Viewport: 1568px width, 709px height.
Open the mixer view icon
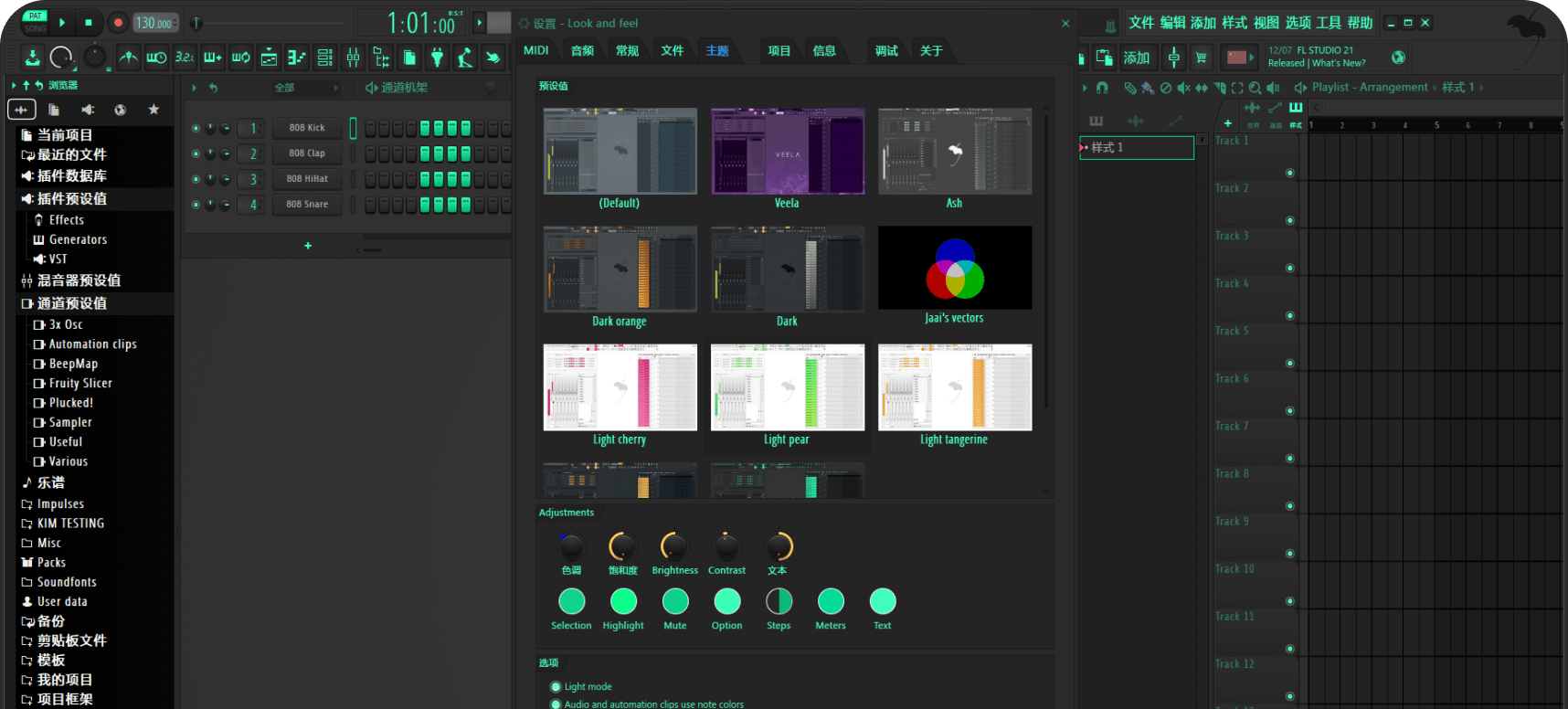point(353,58)
